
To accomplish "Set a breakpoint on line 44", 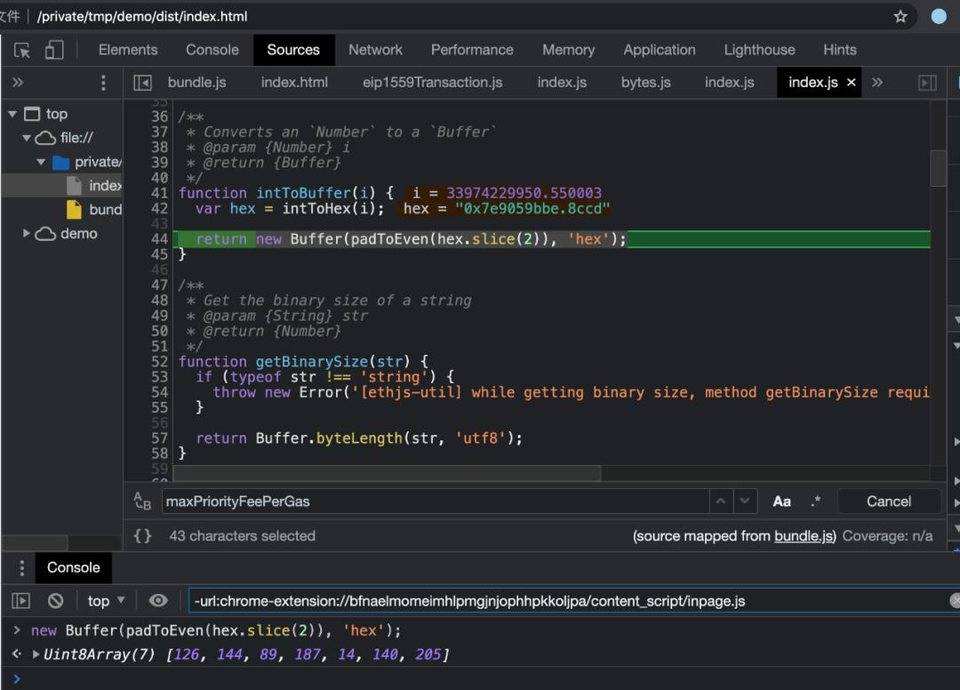I will coord(159,239).
